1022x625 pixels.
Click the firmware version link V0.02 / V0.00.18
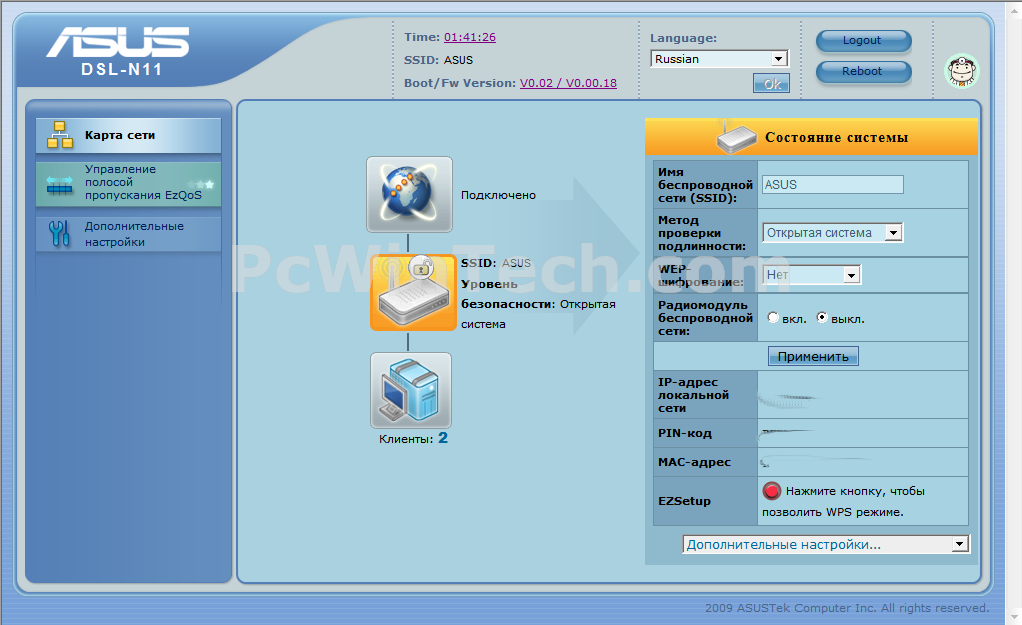568,83
